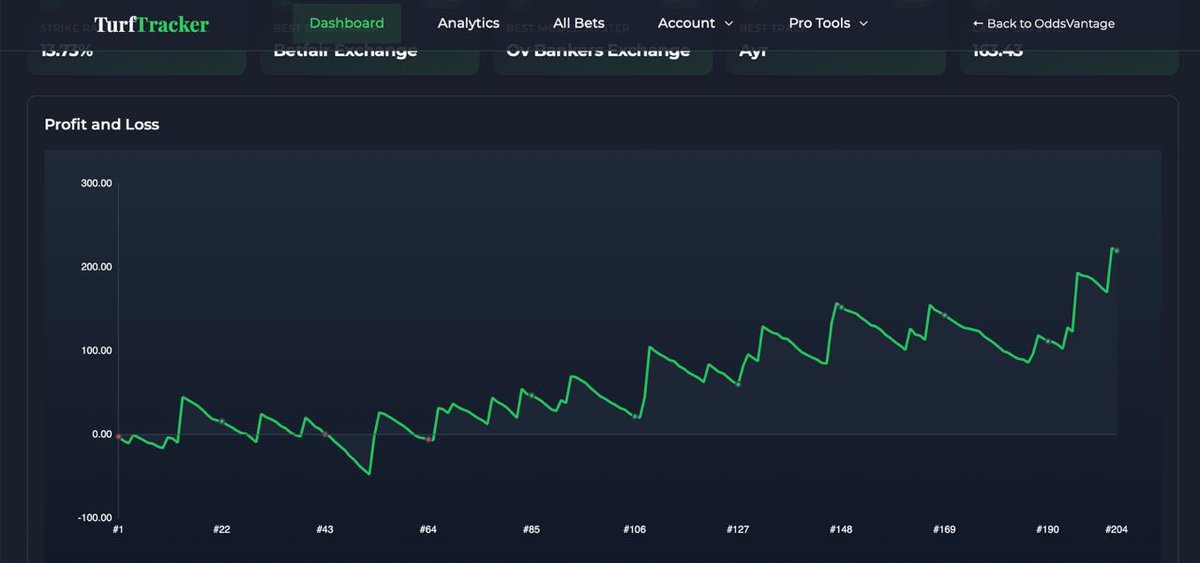Click the chart data point at bet #106
The height and width of the screenshot is (563, 1200).
pyautogui.click(x=635, y=416)
